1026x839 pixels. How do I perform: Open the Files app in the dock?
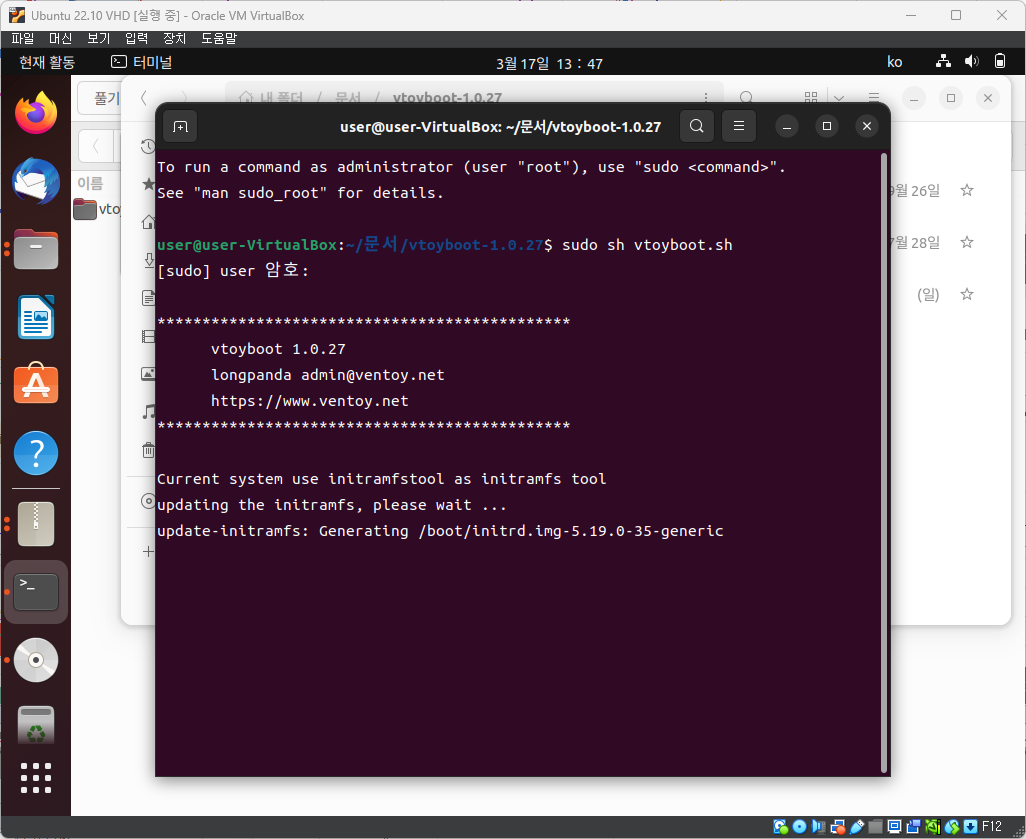pyautogui.click(x=36, y=249)
